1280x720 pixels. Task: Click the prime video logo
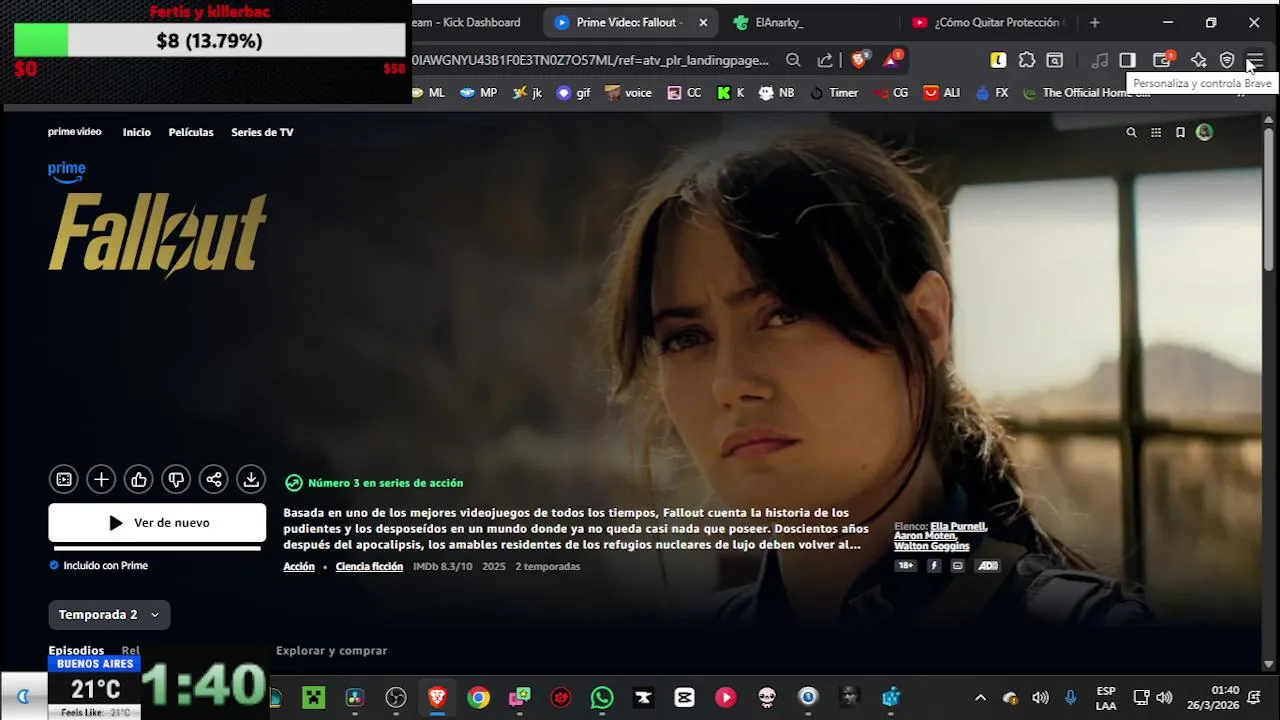pyautogui.click(x=75, y=132)
